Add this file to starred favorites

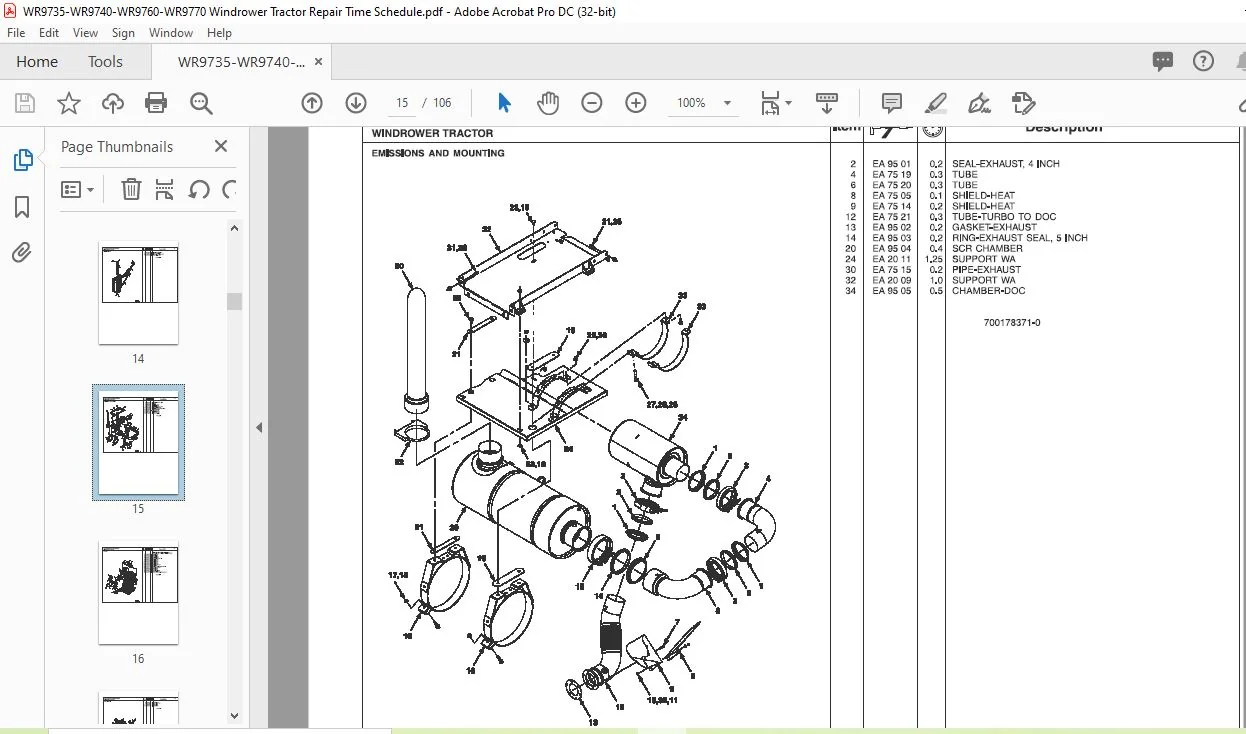click(x=69, y=103)
